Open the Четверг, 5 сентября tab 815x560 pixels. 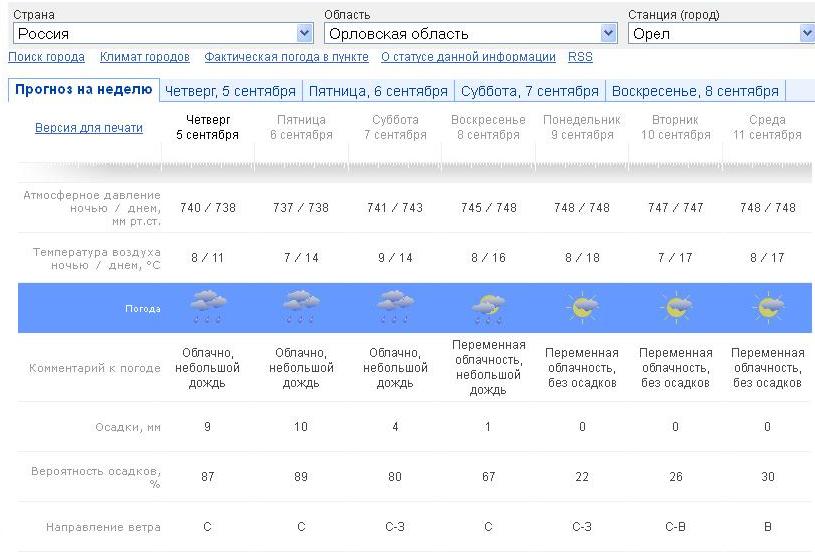coord(230,91)
